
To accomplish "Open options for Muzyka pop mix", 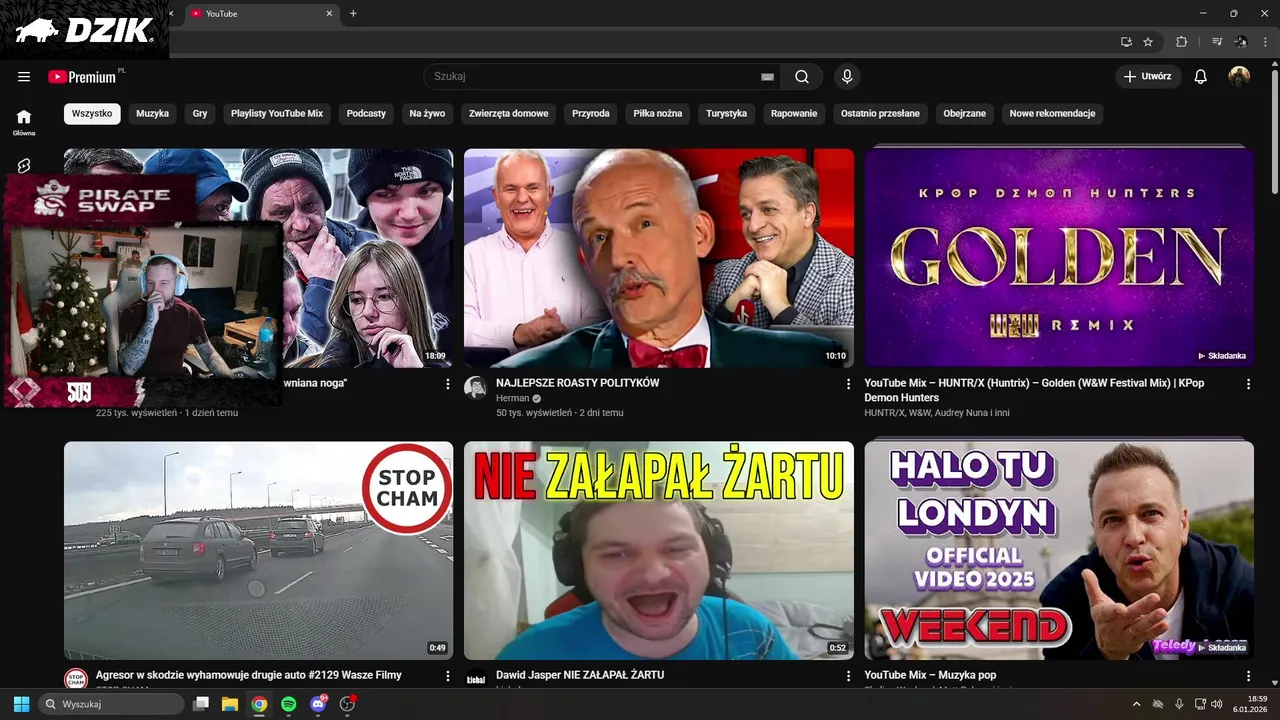I will (1248, 676).
